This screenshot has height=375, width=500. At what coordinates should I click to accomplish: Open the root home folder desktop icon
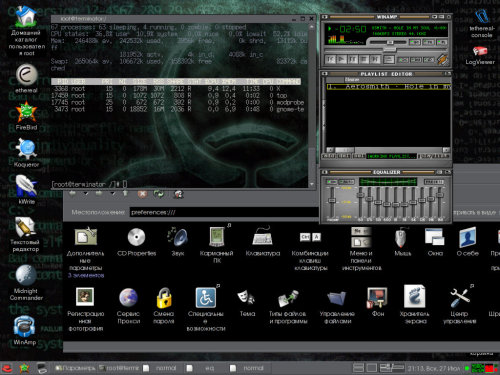coord(26,31)
